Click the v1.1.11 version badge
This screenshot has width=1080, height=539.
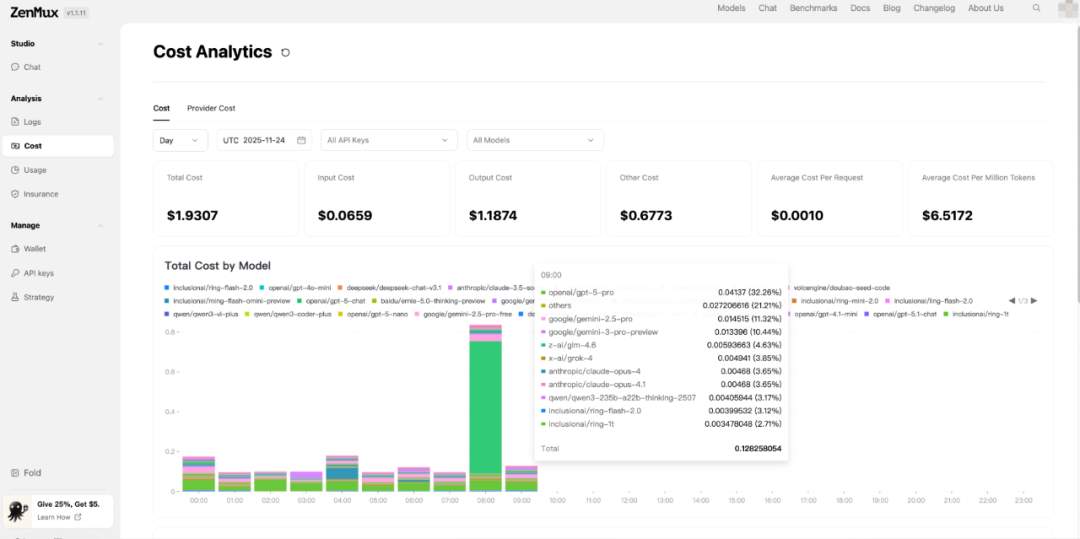pos(76,13)
